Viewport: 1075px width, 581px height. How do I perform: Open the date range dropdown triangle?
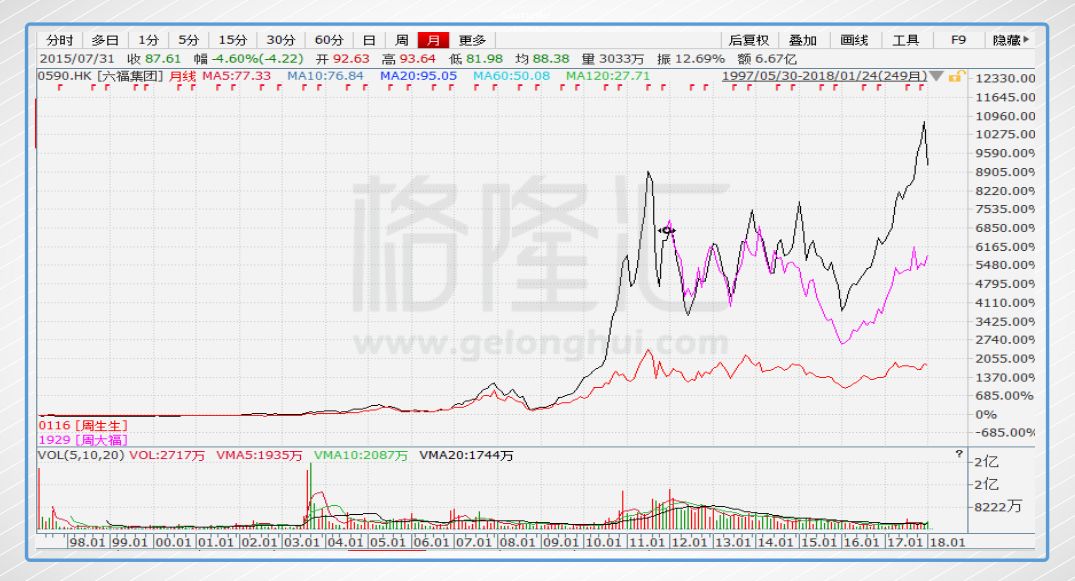click(936, 76)
